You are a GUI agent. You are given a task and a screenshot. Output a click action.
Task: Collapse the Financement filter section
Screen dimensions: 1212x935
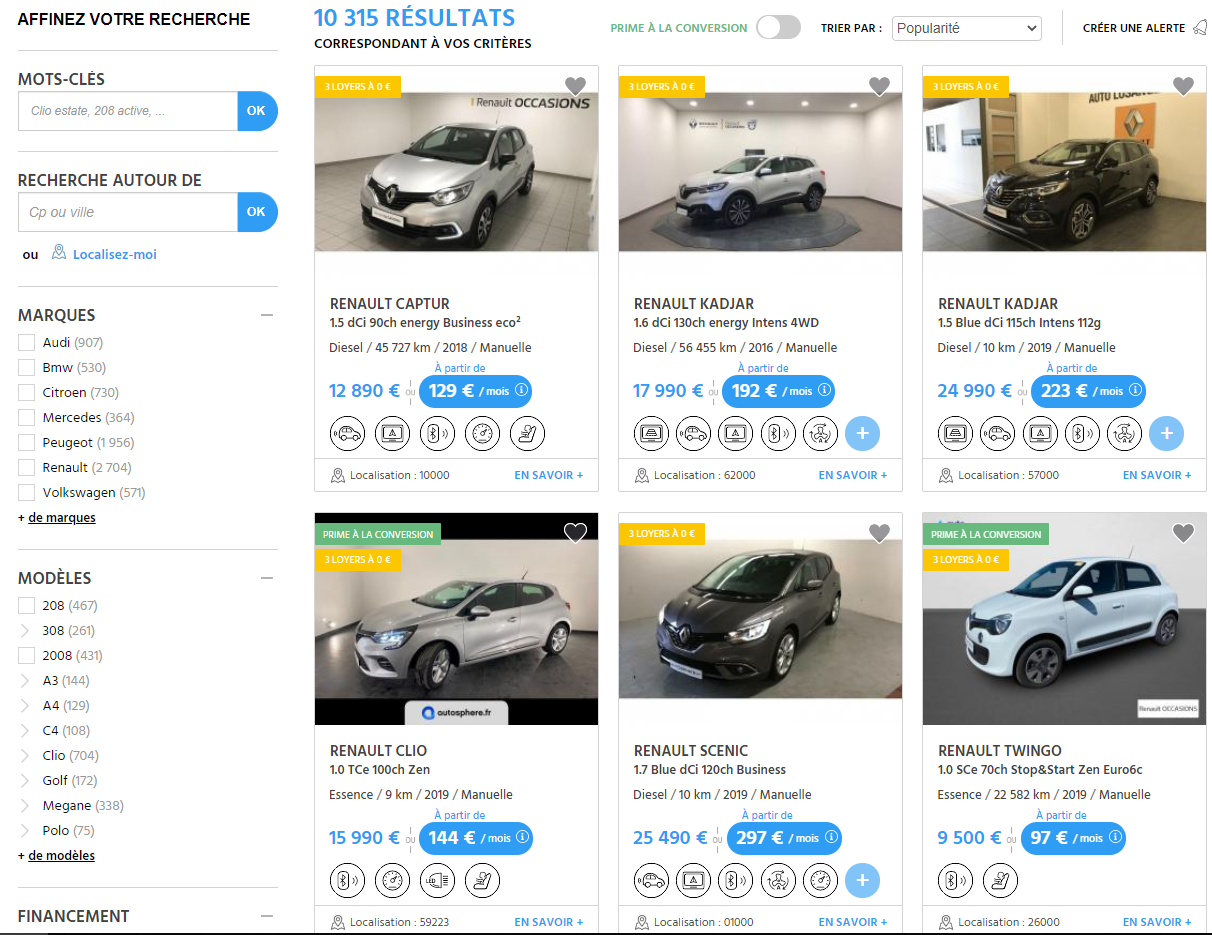tap(267, 916)
